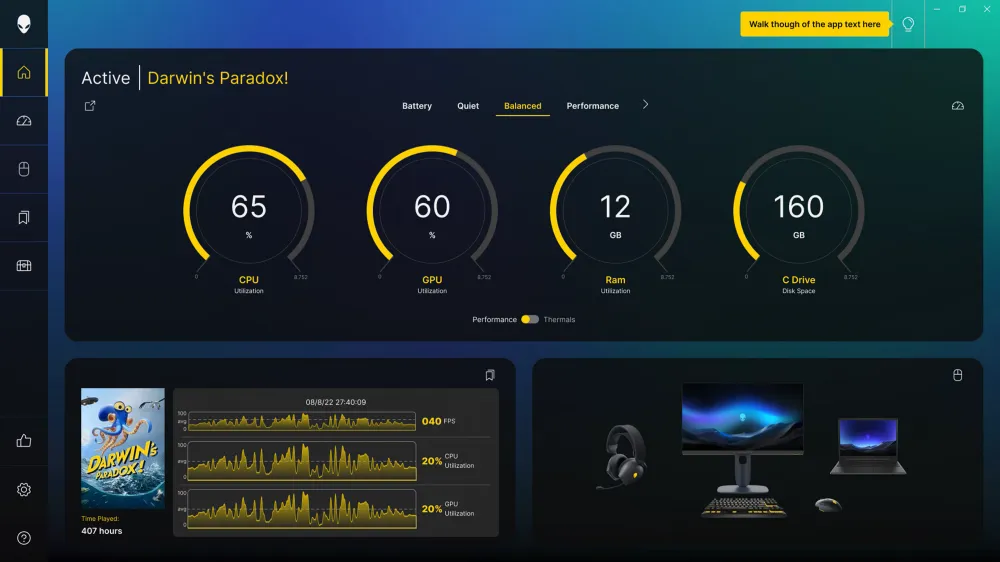Viewport: 1000px width, 562px height.
Task: Open the mouse peripherals sidebar icon
Action: tap(24, 169)
